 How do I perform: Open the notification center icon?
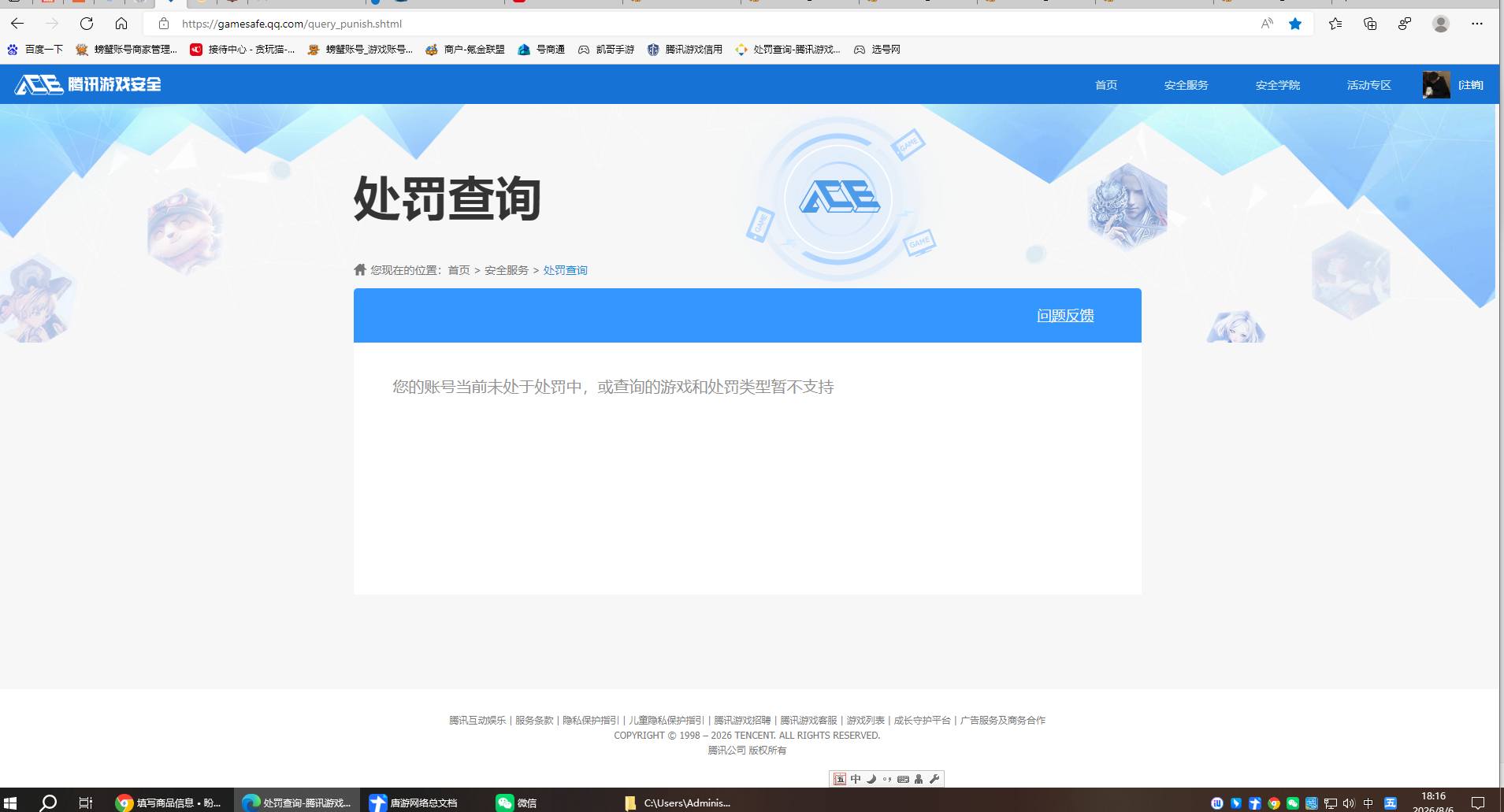pyautogui.click(x=1478, y=803)
